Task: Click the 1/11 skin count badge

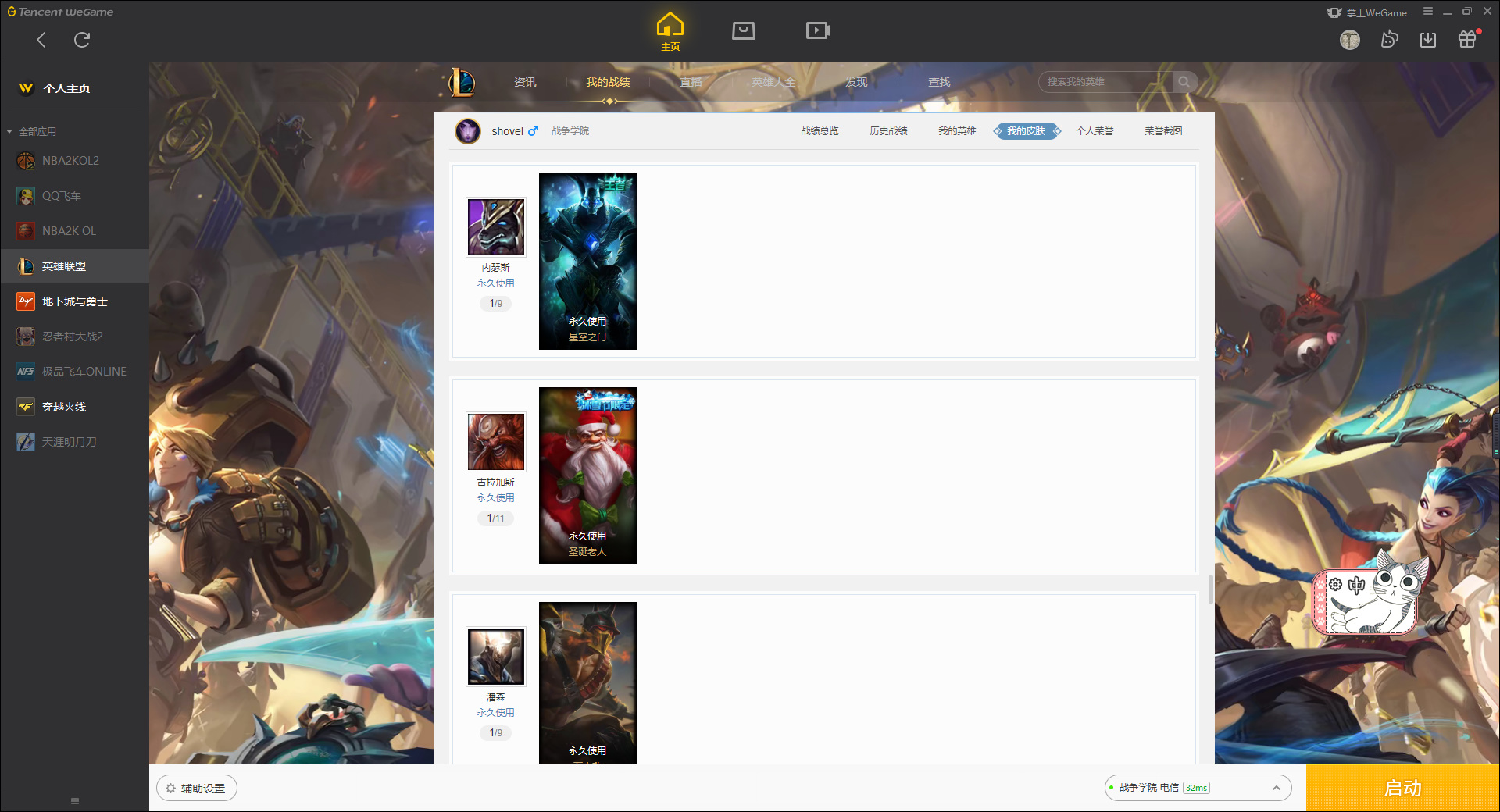Action: pos(496,518)
